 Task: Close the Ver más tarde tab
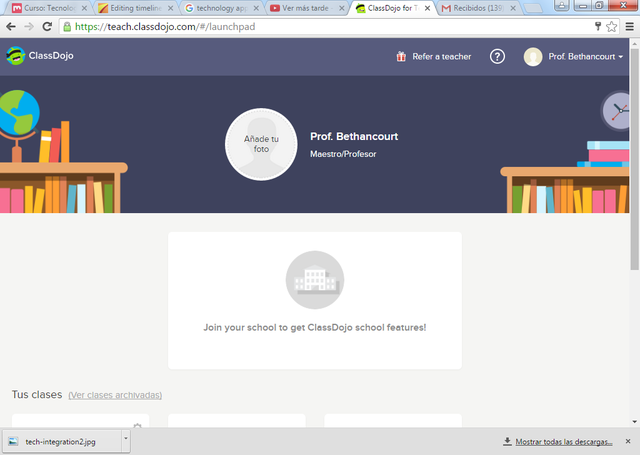[x=342, y=8]
